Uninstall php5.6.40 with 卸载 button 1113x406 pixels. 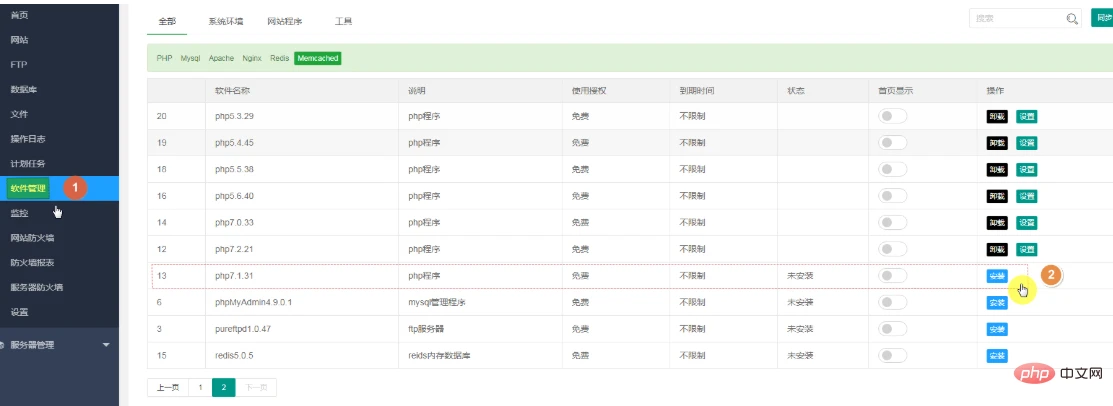click(997, 196)
